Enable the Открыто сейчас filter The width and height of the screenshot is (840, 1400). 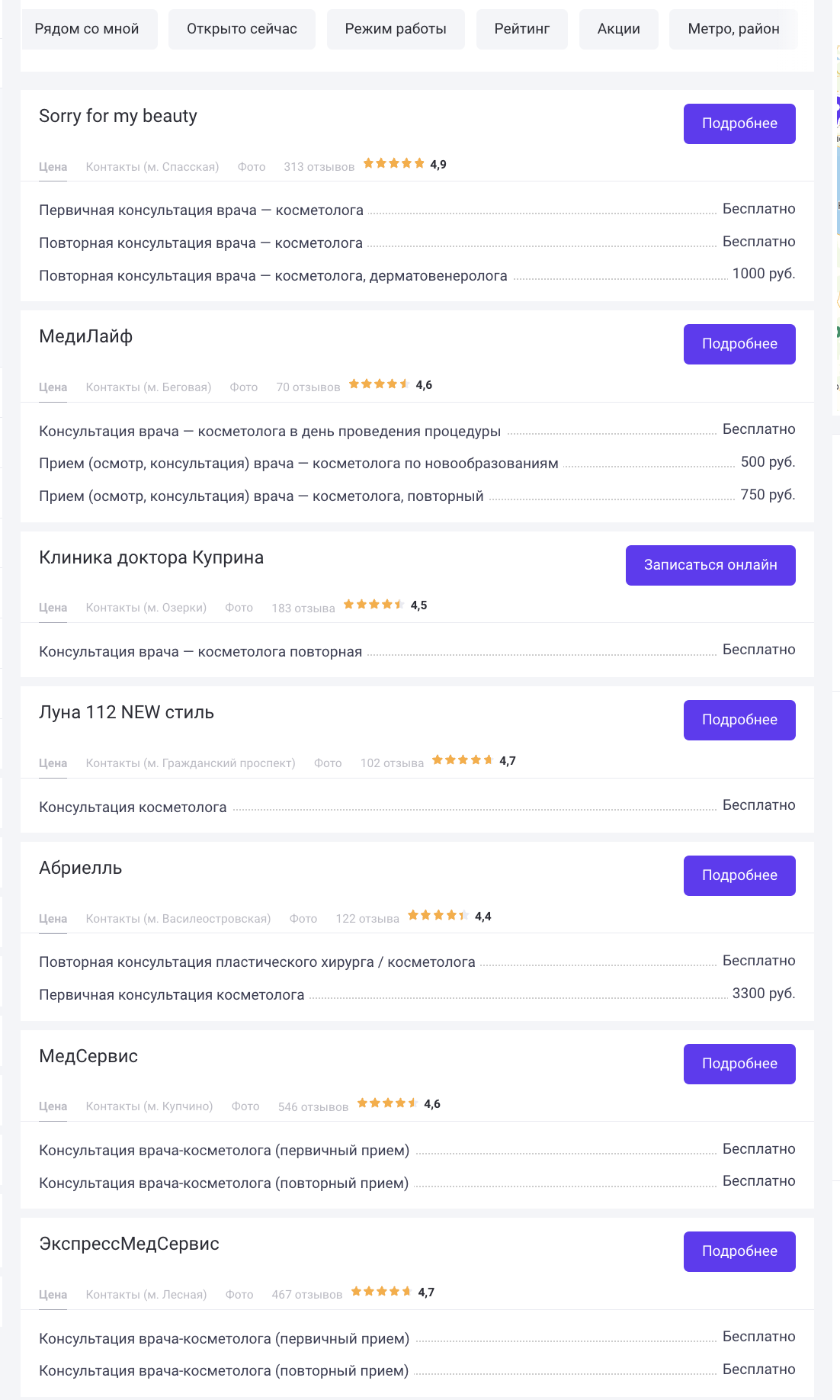click(242, 29)
